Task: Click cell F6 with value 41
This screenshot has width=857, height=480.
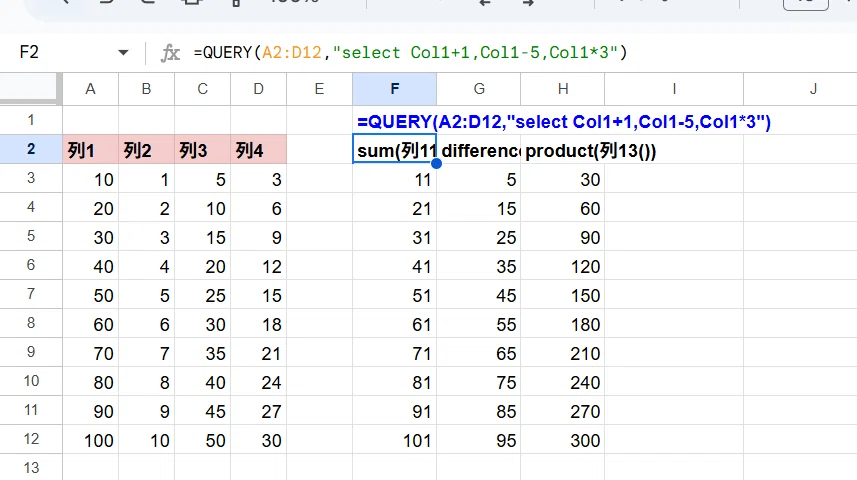Action: [x=395, y=266]
